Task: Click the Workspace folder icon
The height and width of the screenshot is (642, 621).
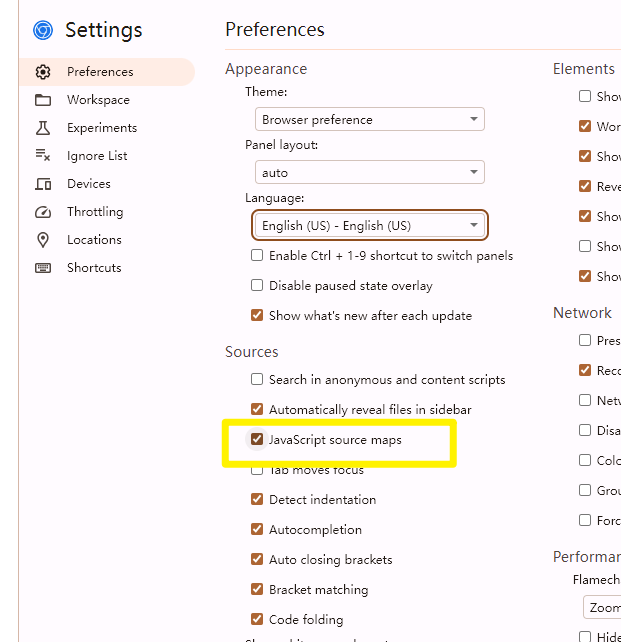Action: click(43, 100)
